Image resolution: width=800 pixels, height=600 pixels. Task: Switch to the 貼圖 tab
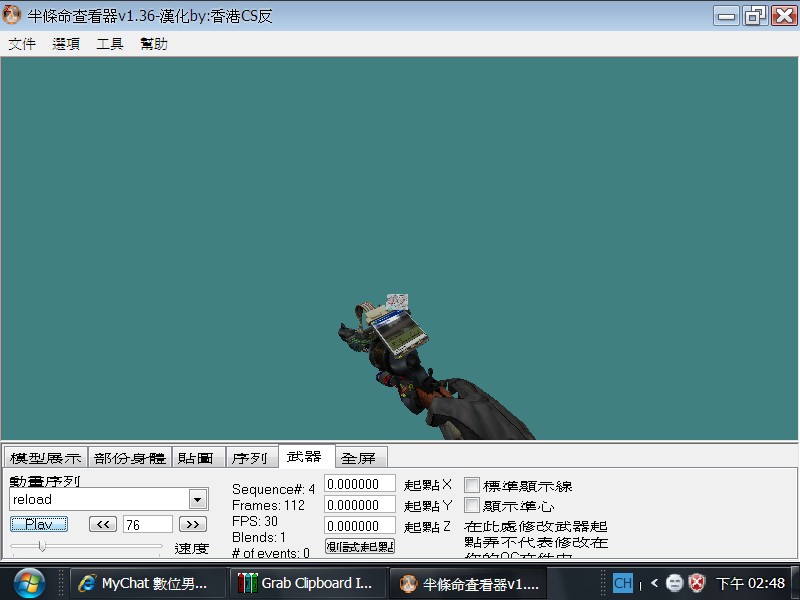tap(199, 458)
